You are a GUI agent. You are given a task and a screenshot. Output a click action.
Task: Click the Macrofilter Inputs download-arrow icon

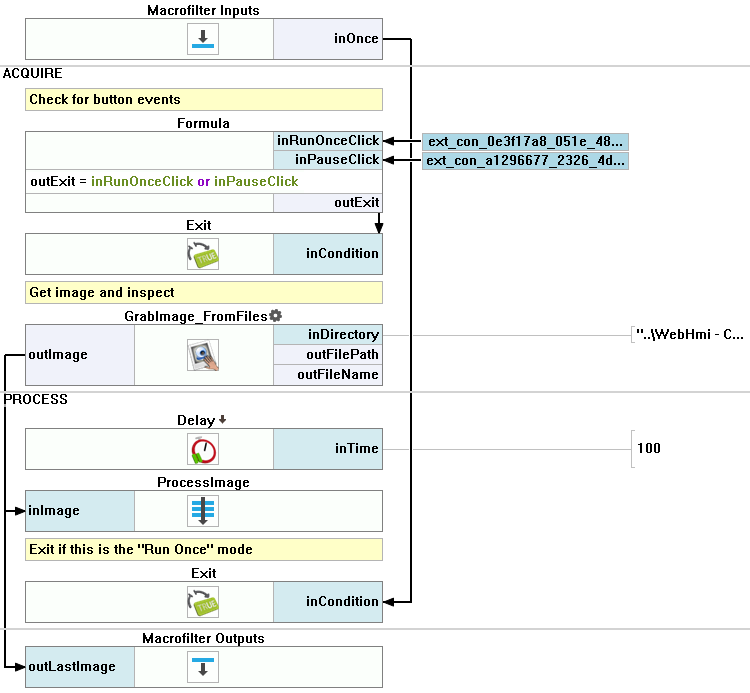click(203, 39)
